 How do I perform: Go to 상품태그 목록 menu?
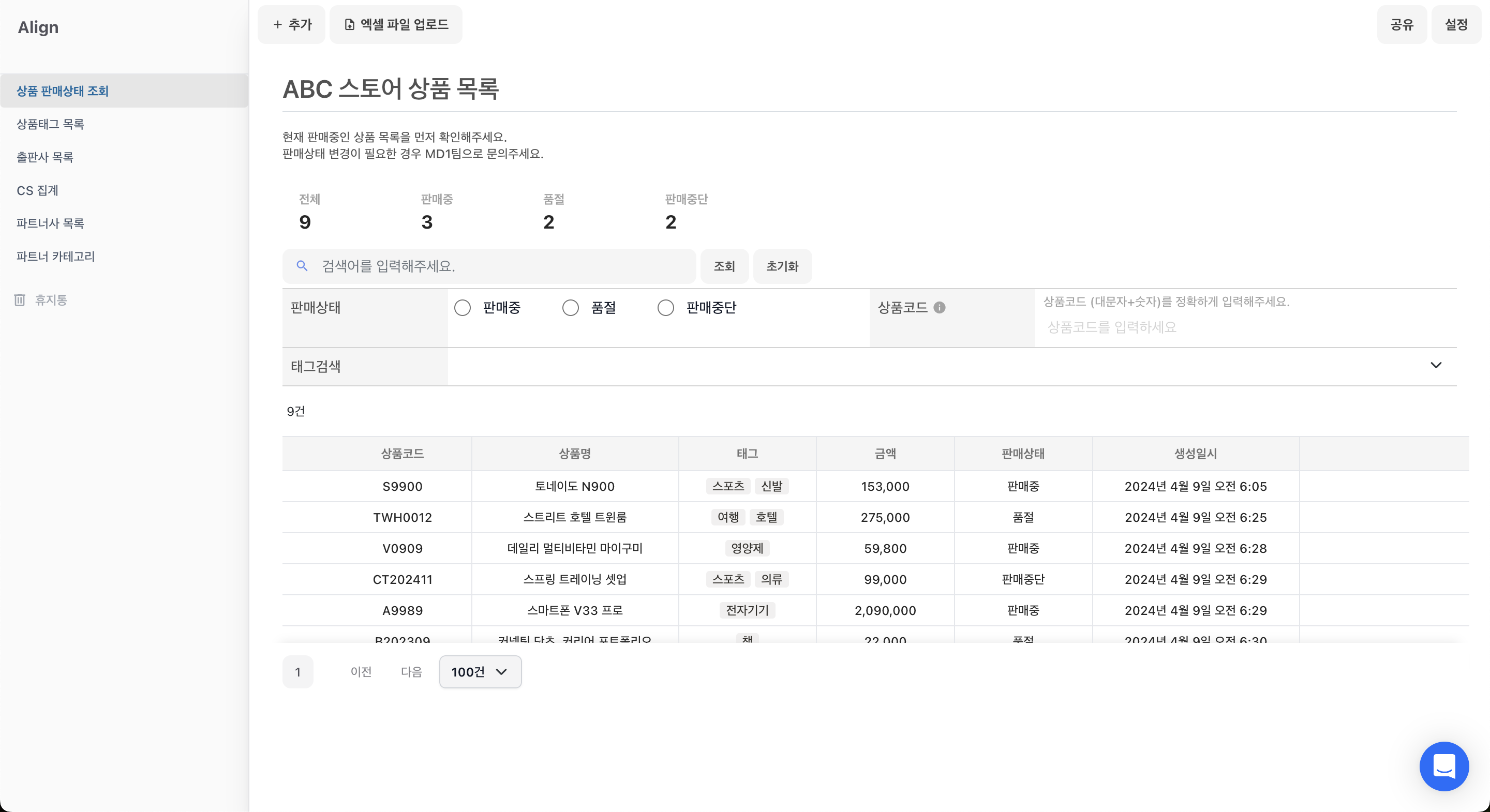pyautogui.click(x=124, y=124)
